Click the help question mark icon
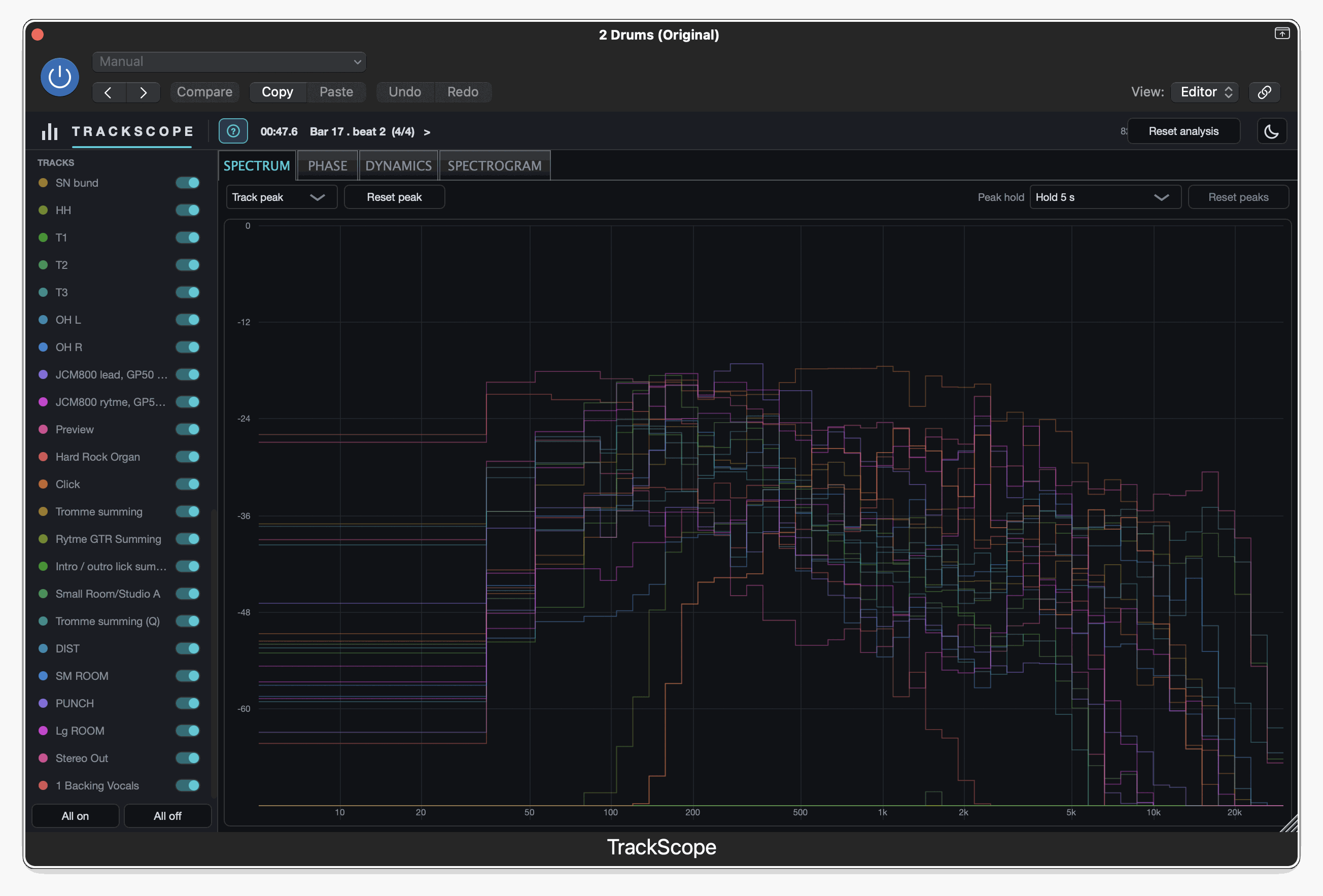Viewport: 1323px width, 896px height. pos(233,131)
